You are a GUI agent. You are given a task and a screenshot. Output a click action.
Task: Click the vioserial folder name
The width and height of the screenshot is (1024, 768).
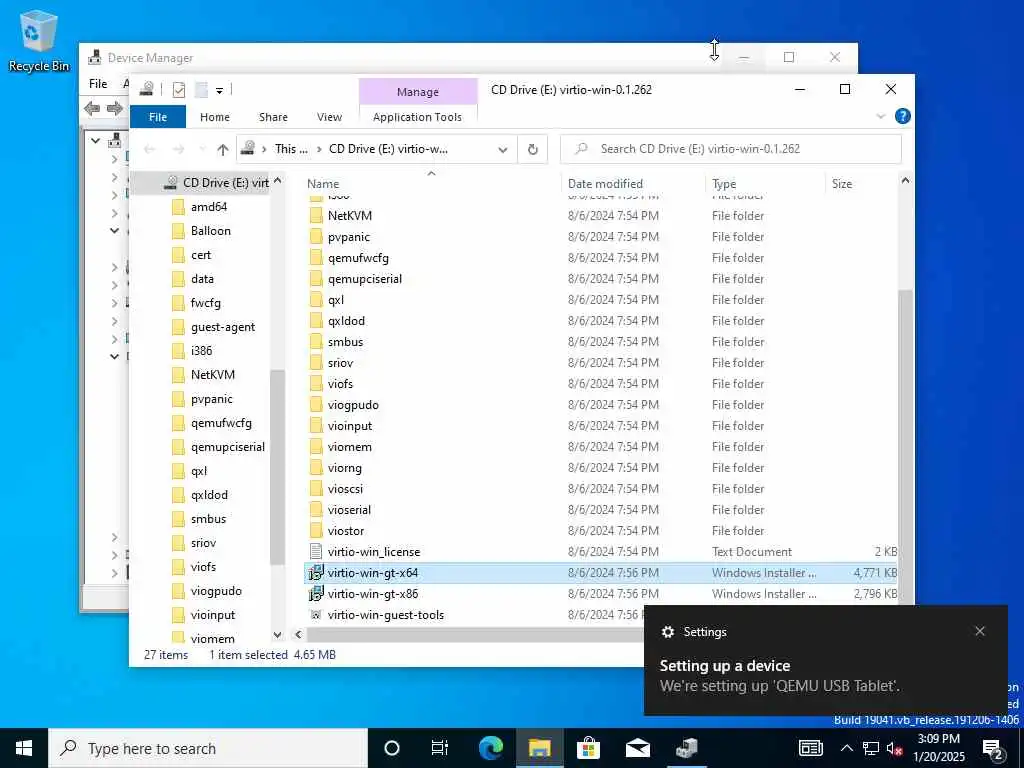pos(349,510)
